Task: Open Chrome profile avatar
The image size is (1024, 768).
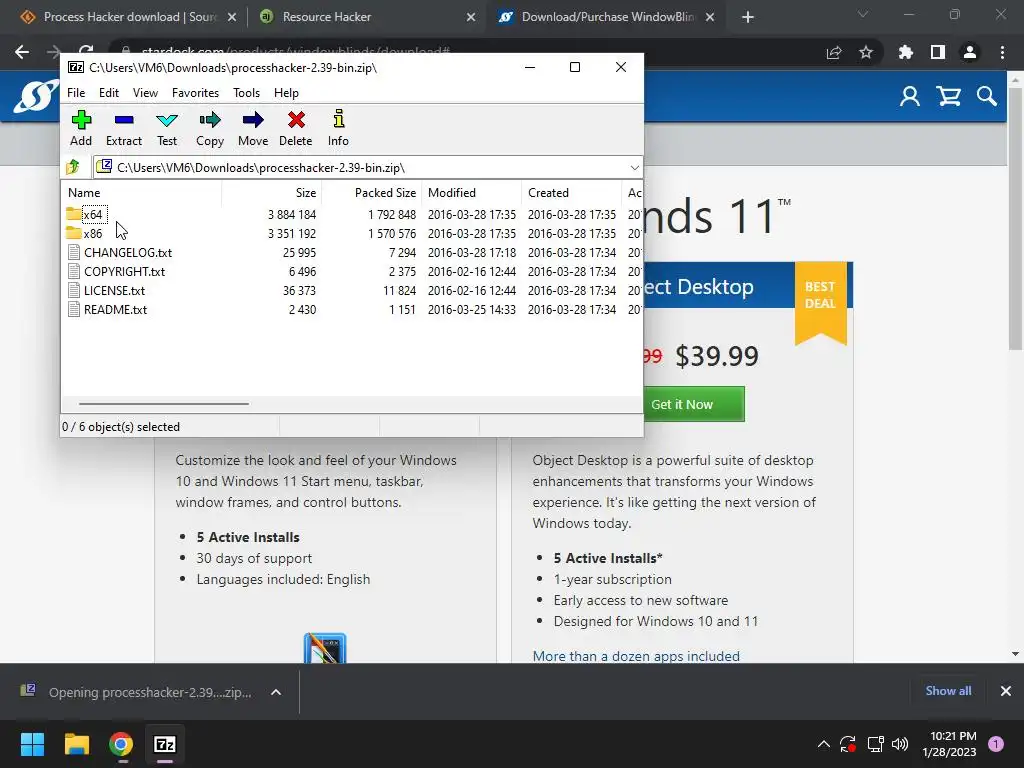Action: tap(970, 52)
